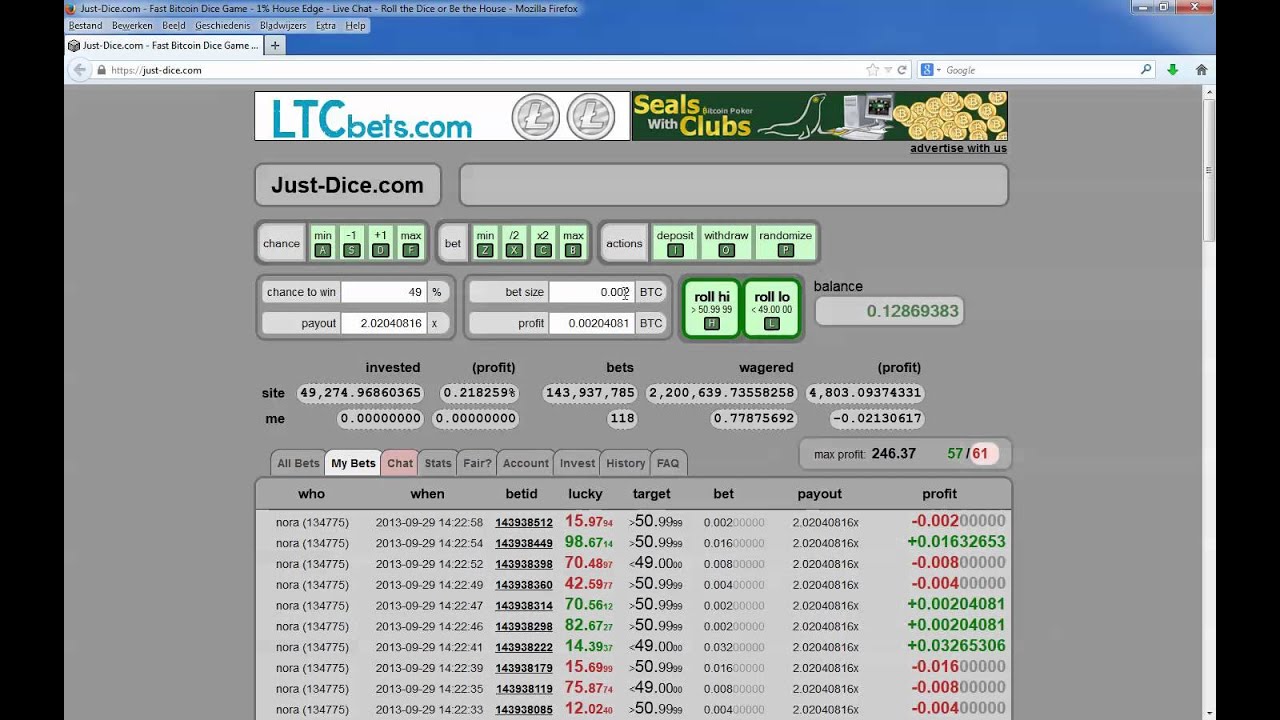Viewport: 1280px width, 720px height.
Task: Open the Geschiedenis menu
Action: [223, 25]
